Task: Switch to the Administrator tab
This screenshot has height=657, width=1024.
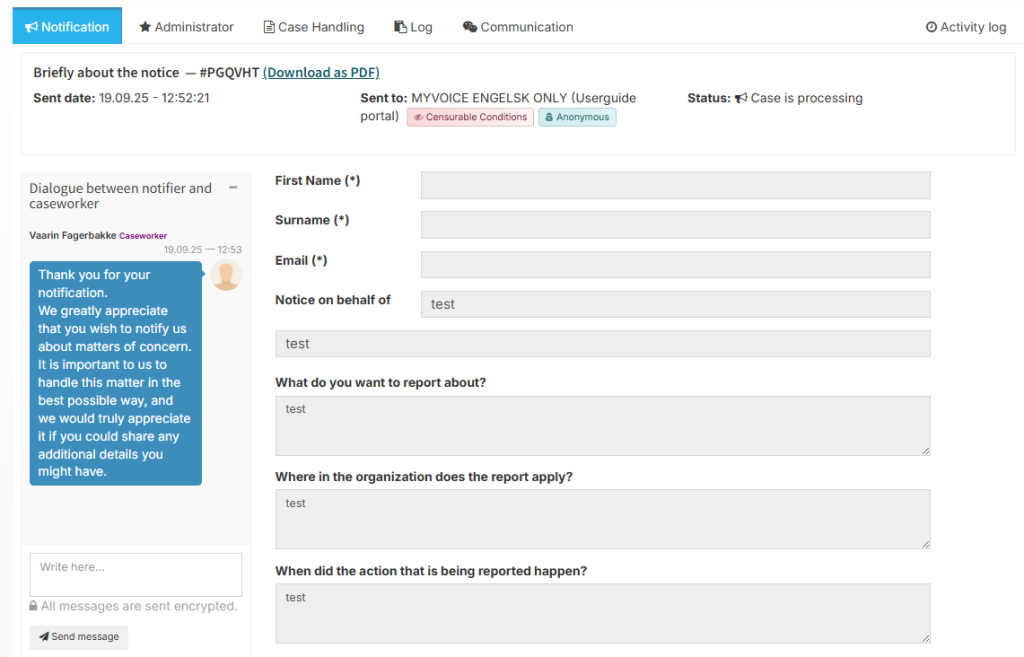Action: 186,27
